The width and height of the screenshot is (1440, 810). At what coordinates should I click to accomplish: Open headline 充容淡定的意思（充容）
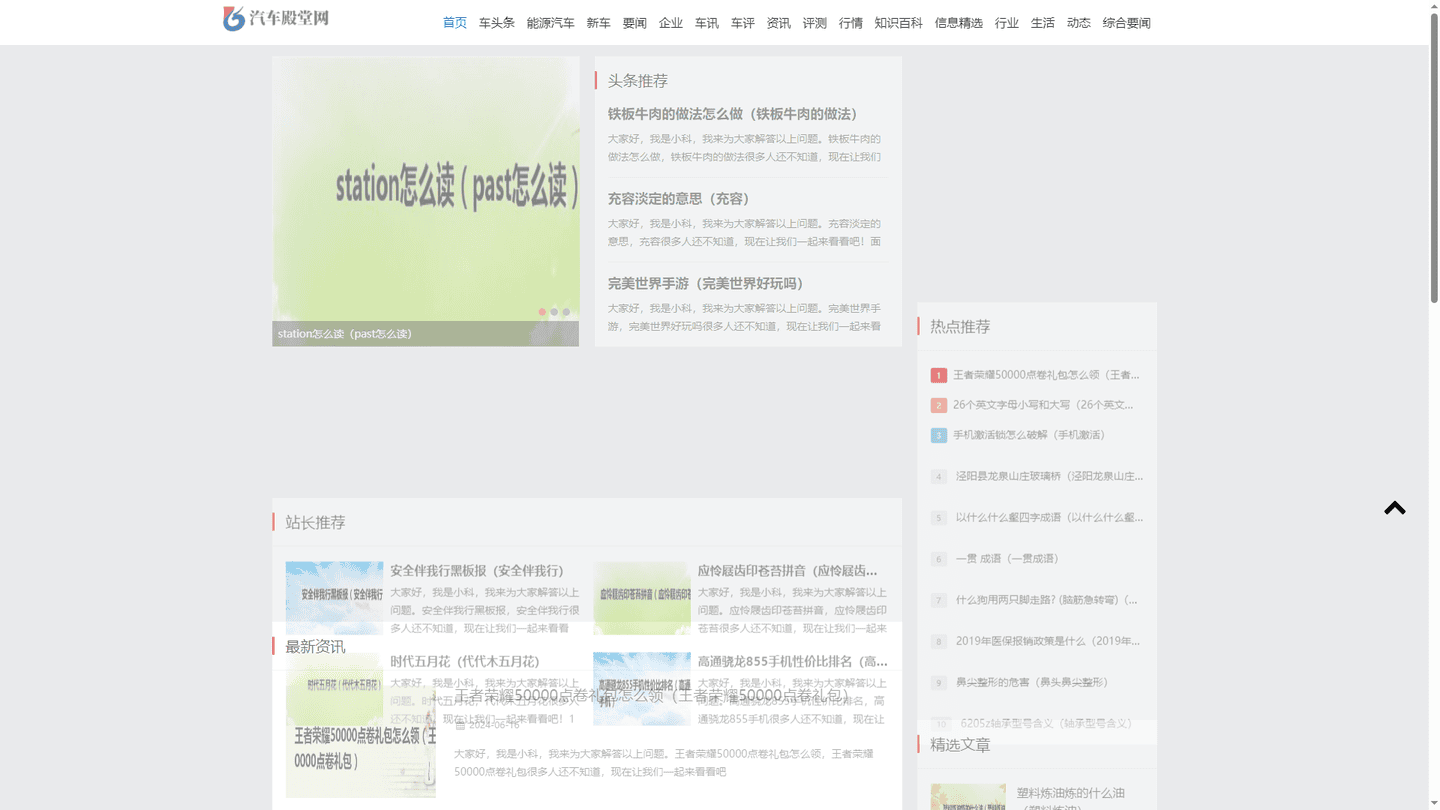click(679, 199)
